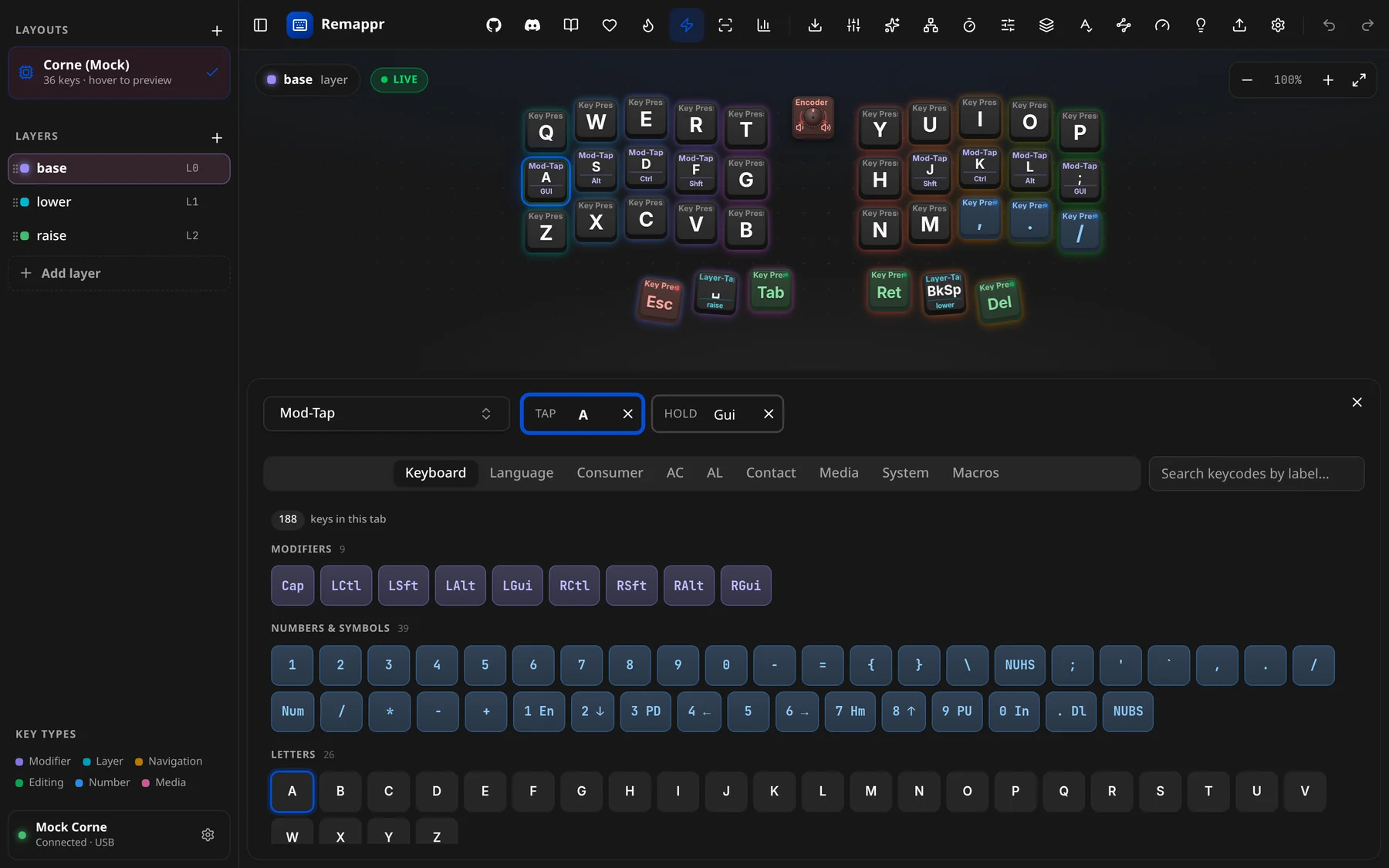Focus the Search keycodes by label field
1389x868 pixels.
pyautogui.click(x=1256, y=474)
